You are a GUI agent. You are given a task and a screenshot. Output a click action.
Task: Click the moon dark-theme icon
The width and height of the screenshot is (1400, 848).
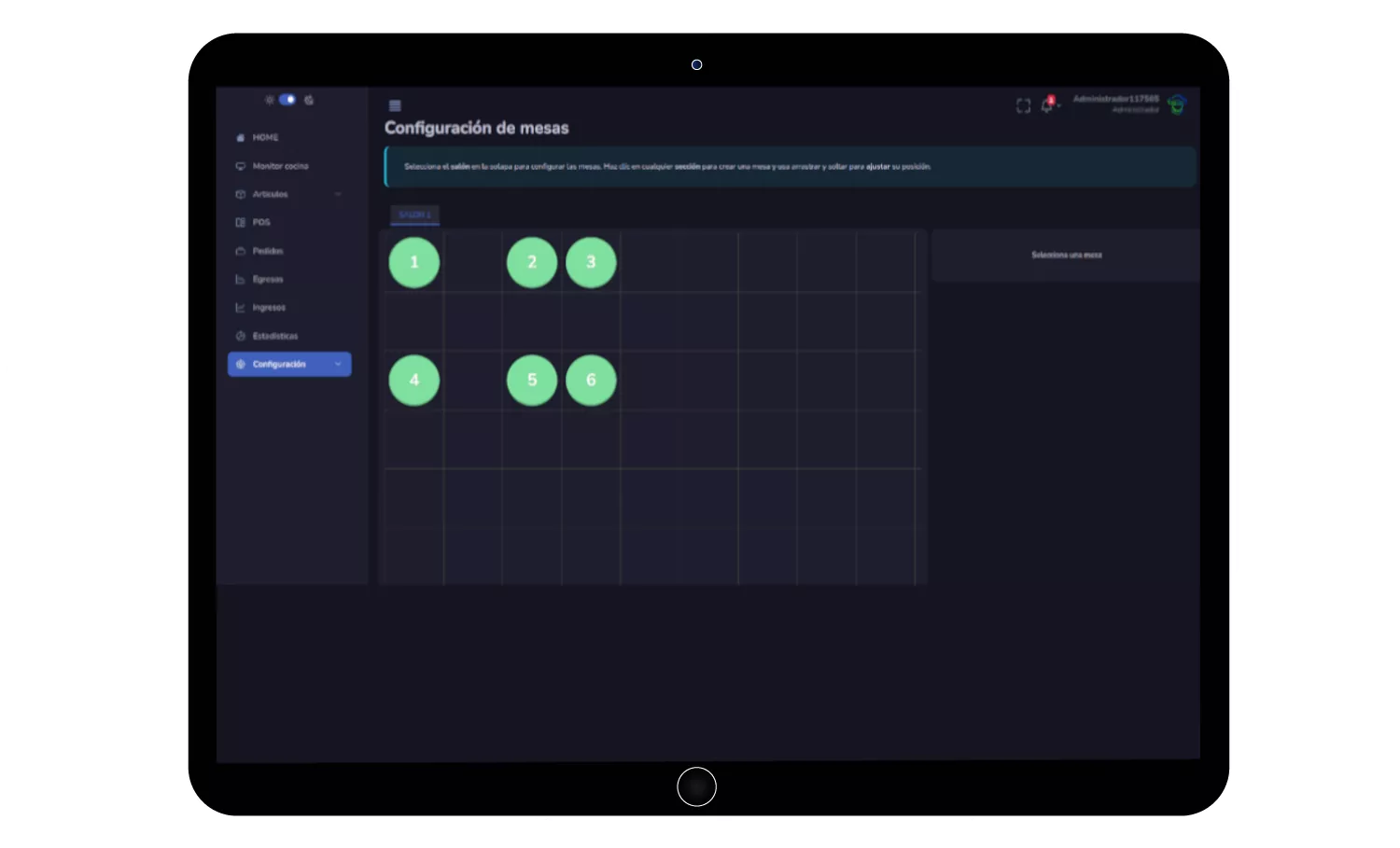pyautogui.click(x=309, y=100)
